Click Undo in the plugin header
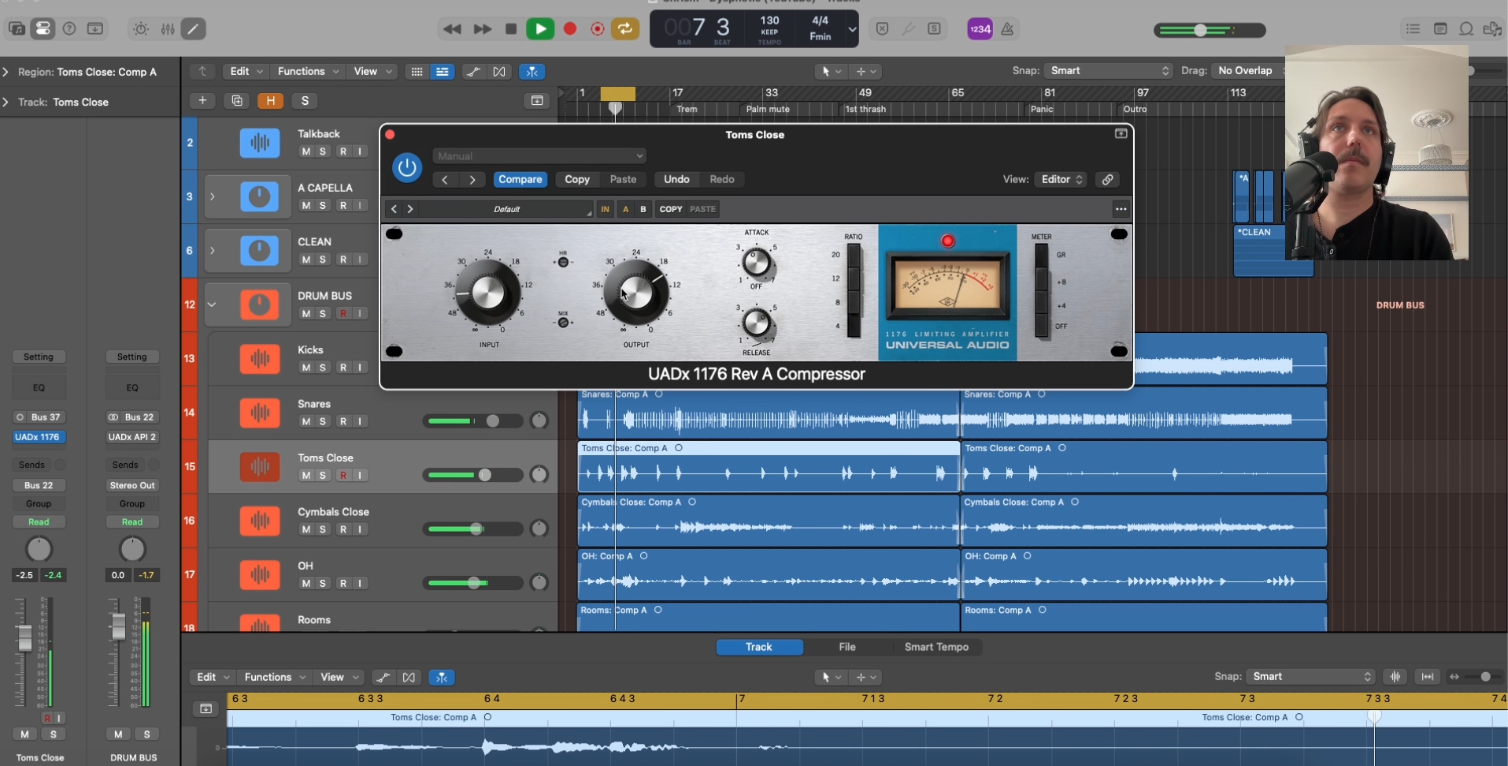The height and width of the screenshot is (766, 1508). point(677,179)
